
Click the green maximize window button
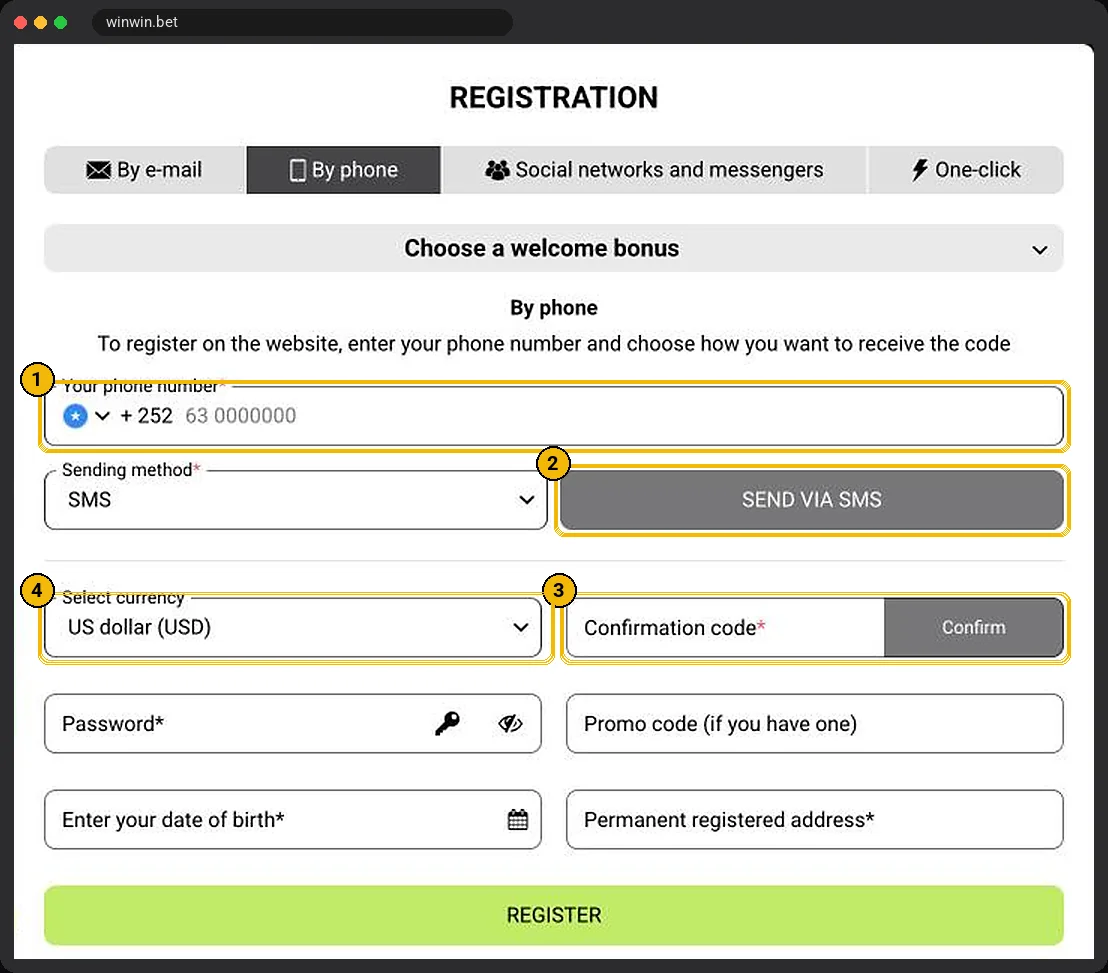point(61,23)
